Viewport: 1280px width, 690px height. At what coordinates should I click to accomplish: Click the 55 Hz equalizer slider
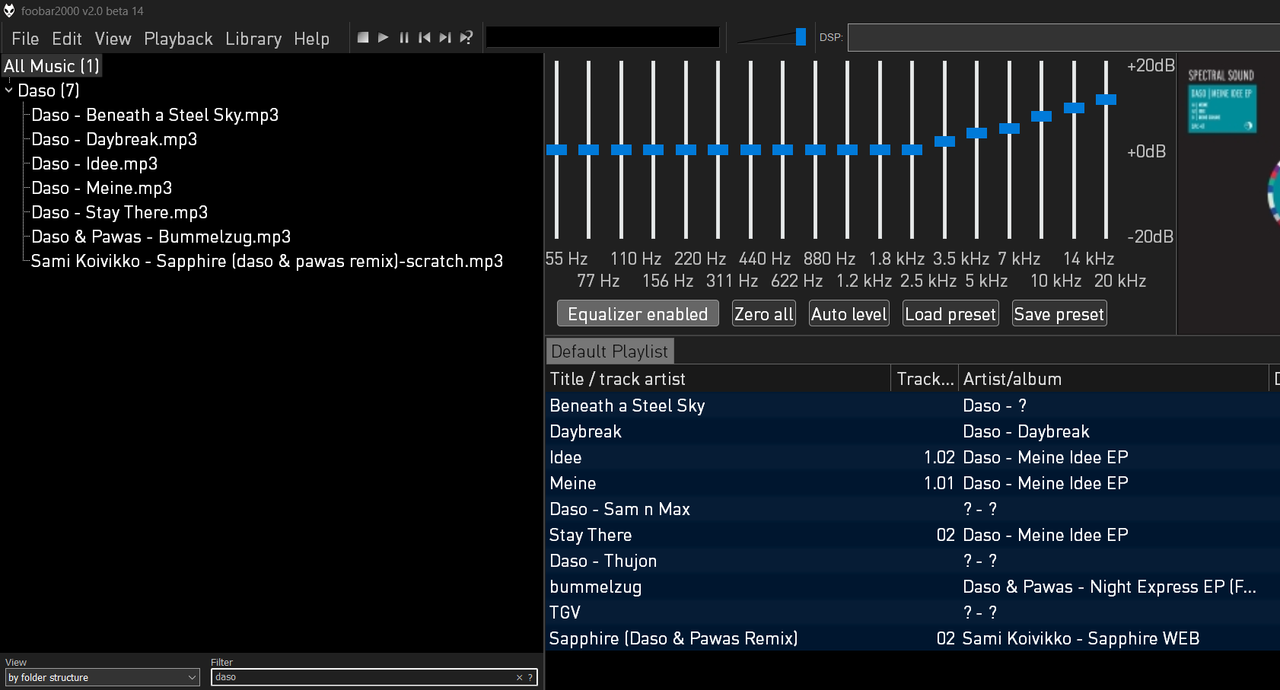point(556,150)
